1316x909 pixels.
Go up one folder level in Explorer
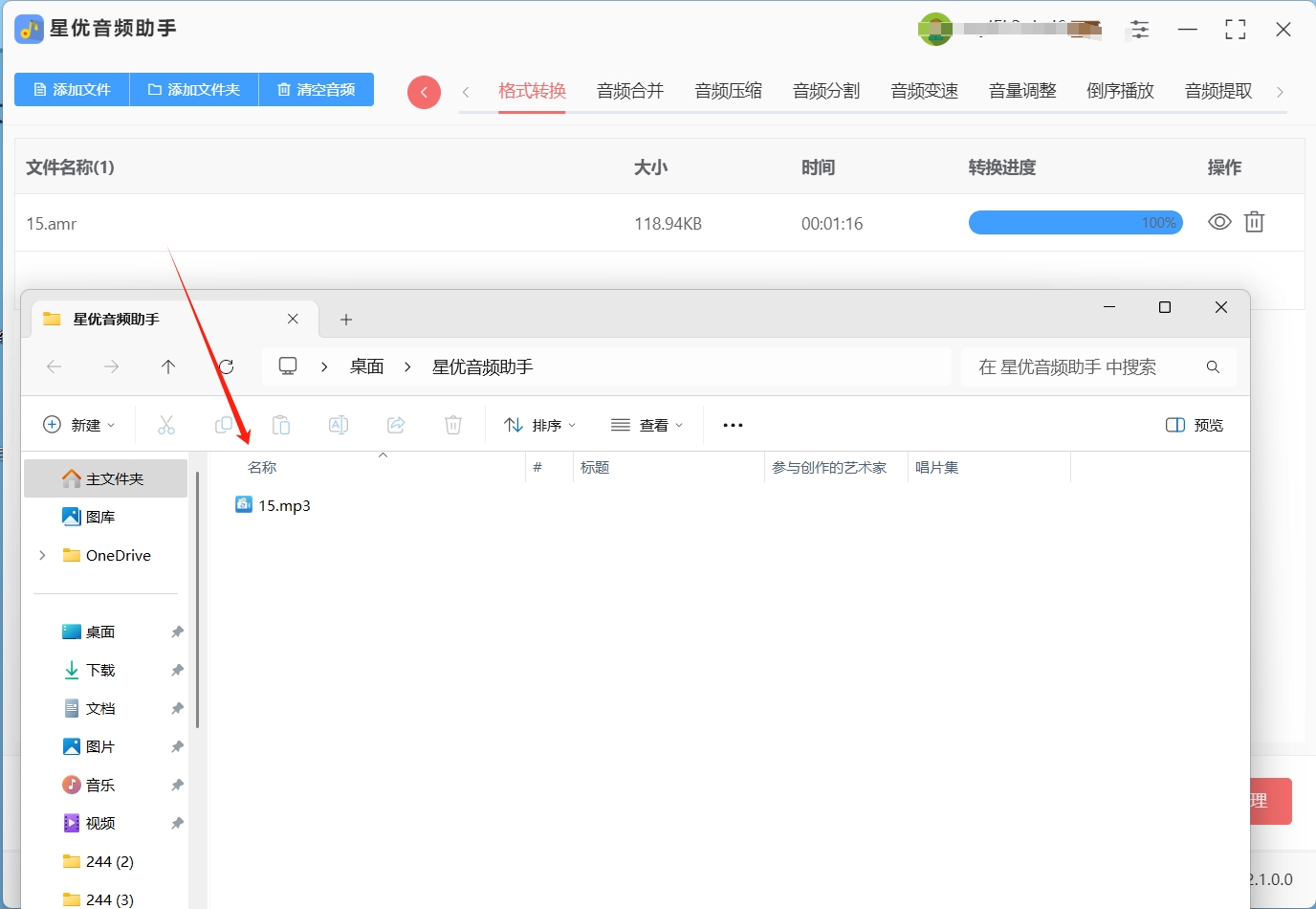click(168, 366)
